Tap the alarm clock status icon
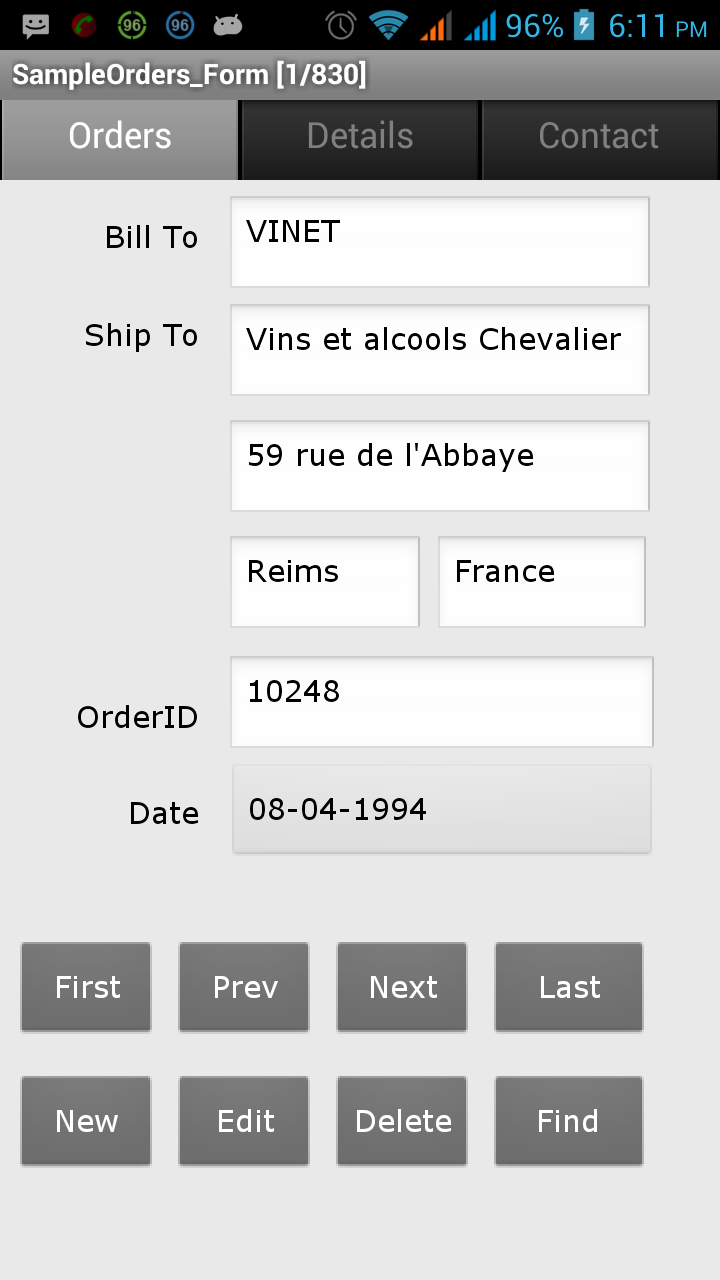The height and width of the screenshot is (1280, 720). click(341, 25)
